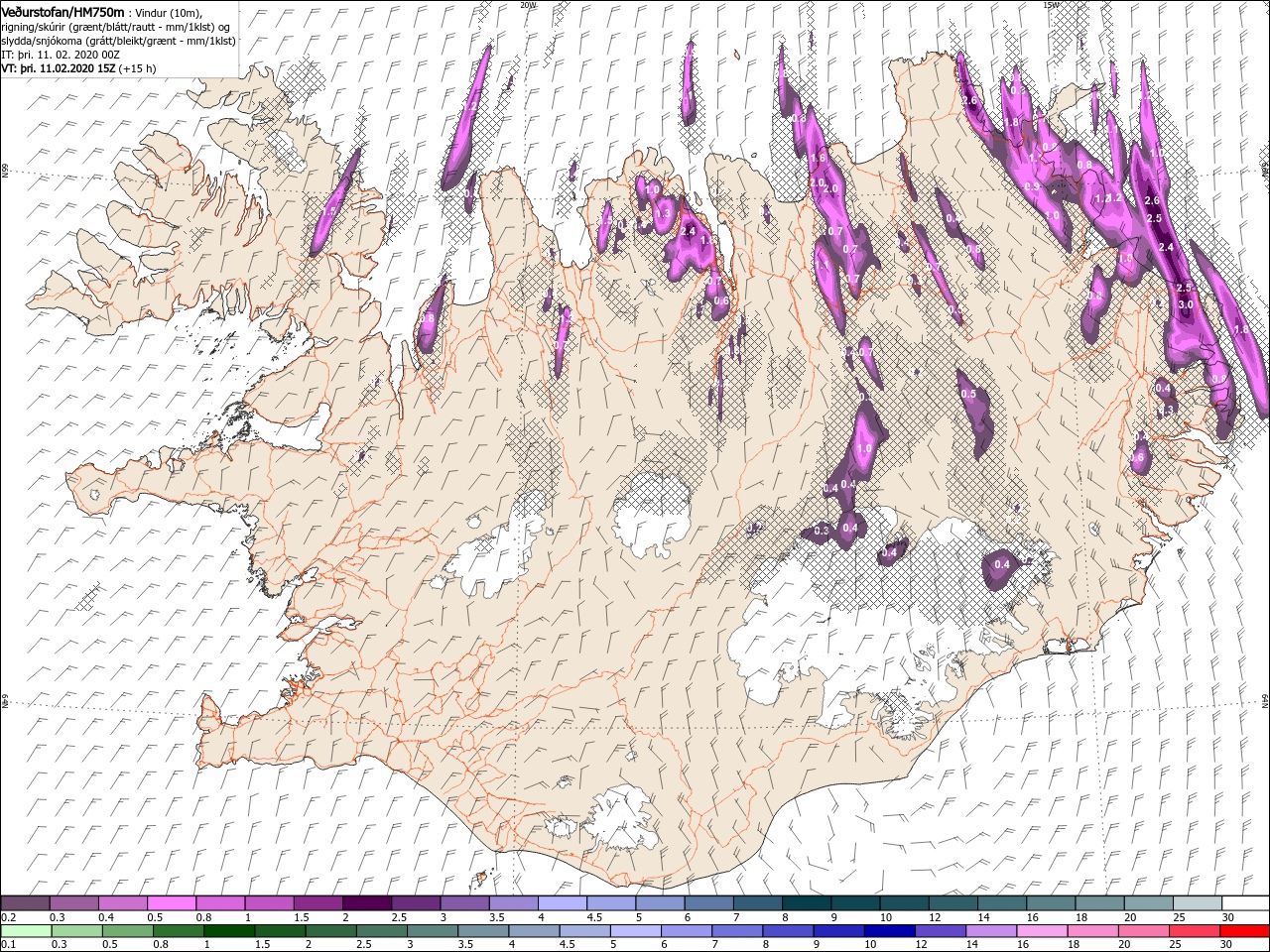
Task: Click the palest green 0.1 swatch in the lower legend row
Action: pos(27,931)
